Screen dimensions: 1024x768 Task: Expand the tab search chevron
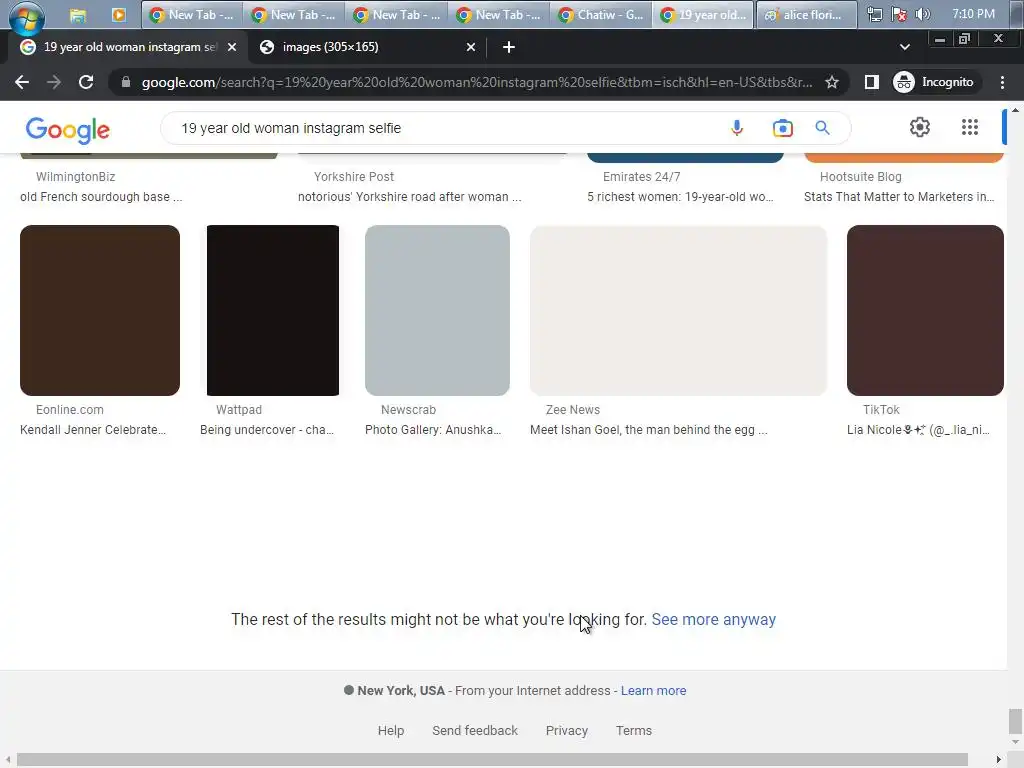(904, 47)
